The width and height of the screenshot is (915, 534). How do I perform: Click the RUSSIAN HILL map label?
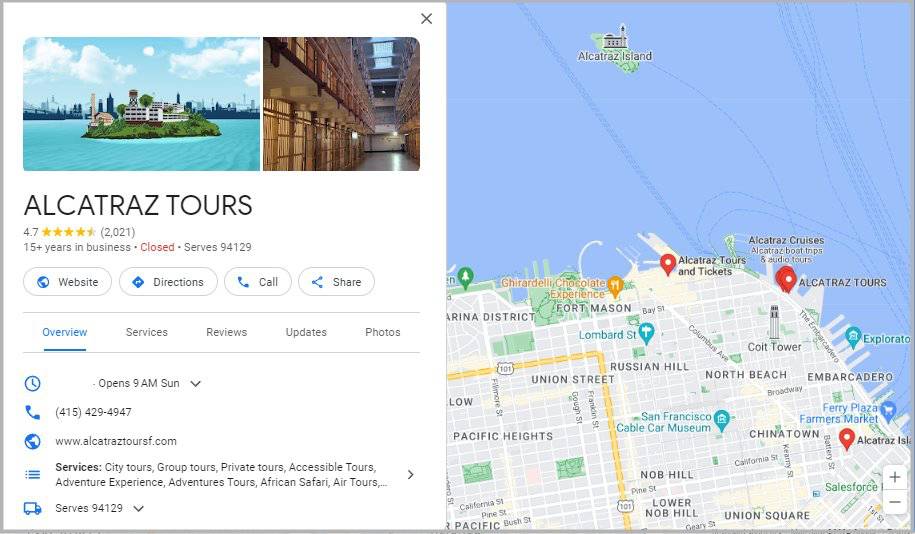649,367
